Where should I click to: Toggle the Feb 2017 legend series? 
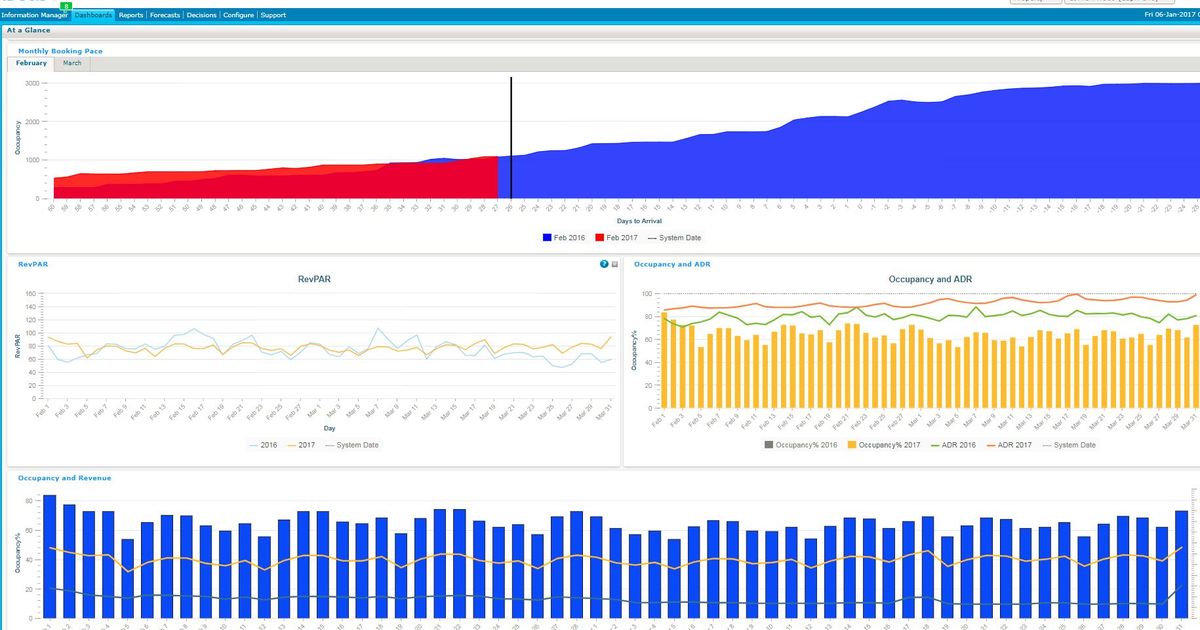pyautogui.click(x=615, y=237)
